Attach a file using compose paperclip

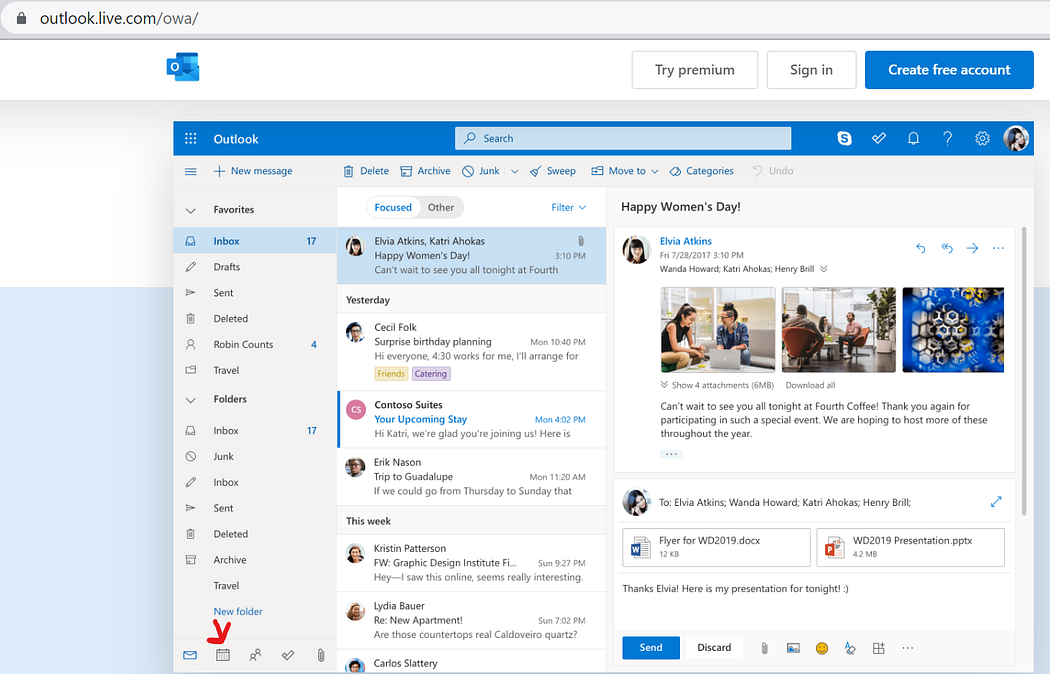[x=764, y=648]
